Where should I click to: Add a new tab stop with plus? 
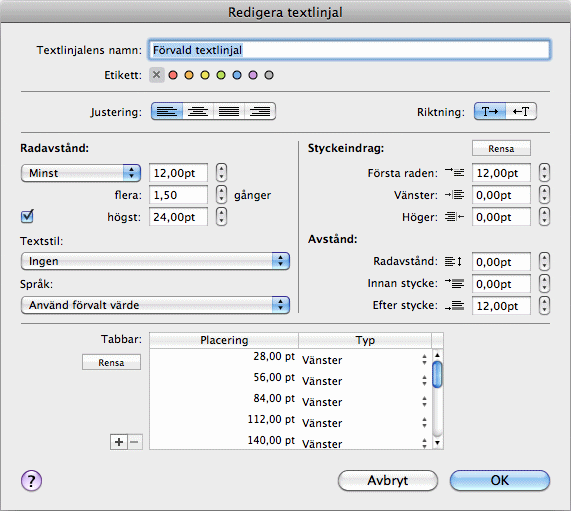[119, 442]
